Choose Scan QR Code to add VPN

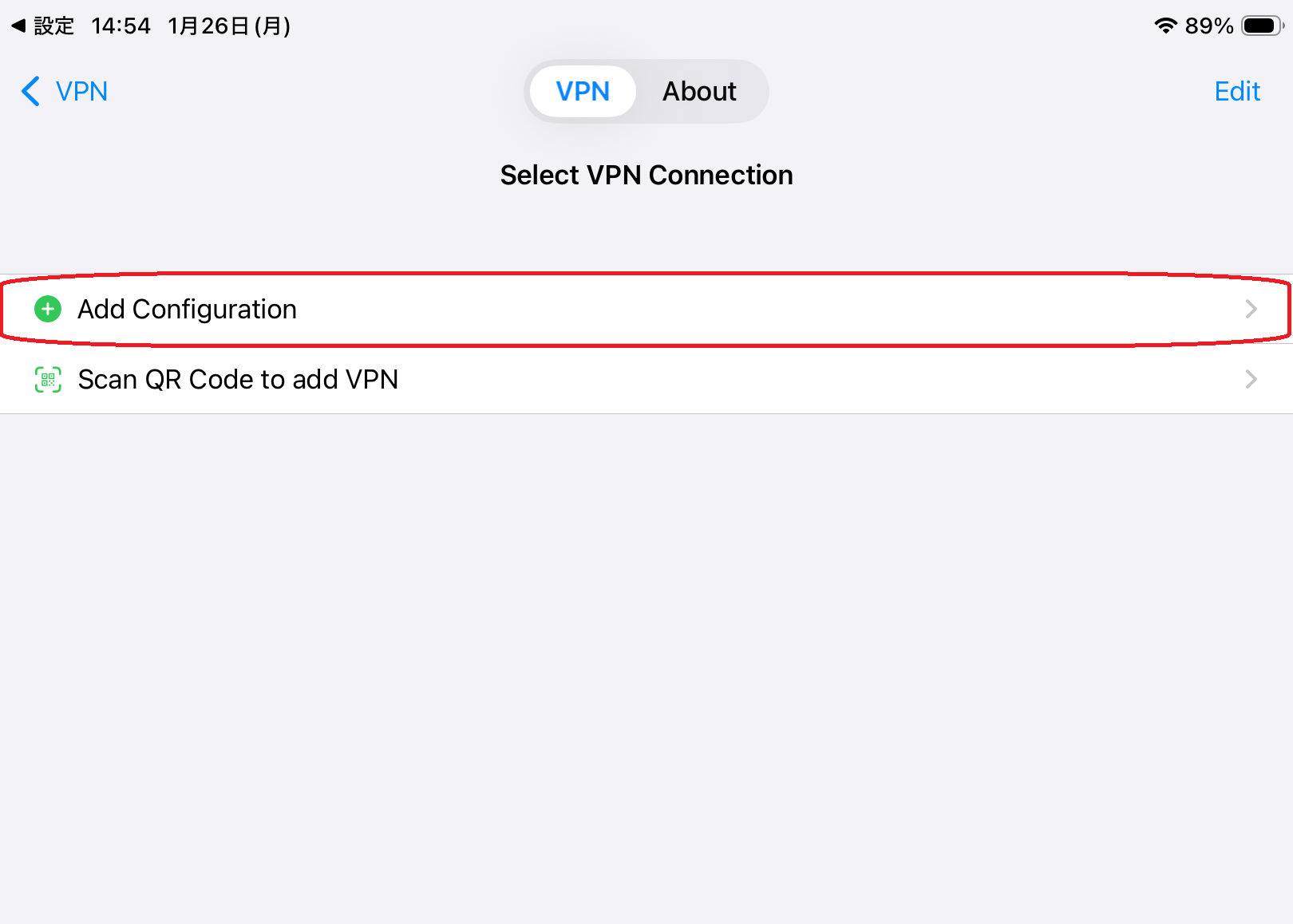click(x=238, y=379)
